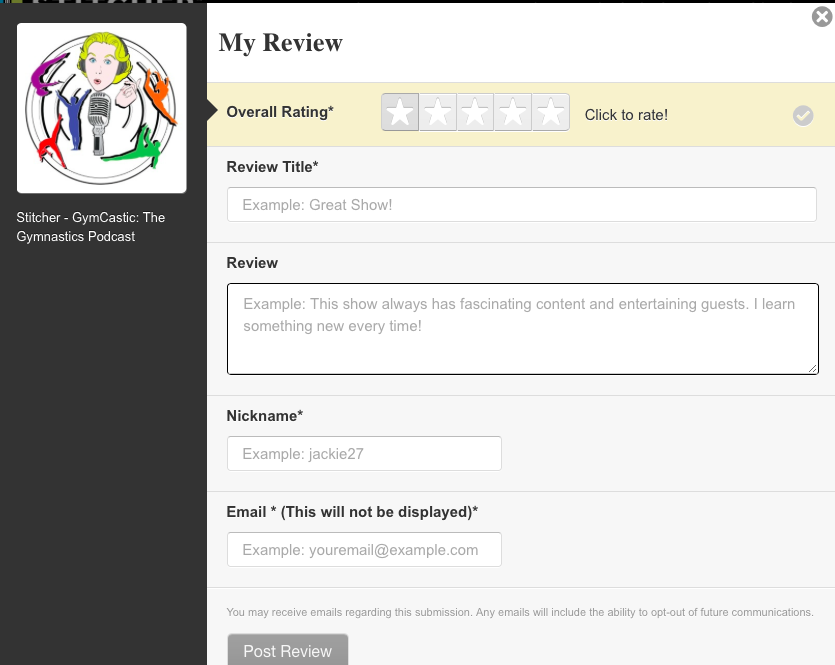Focus the Nickname input field
This screenshot has height=665, width=835.
coord(364,454)
